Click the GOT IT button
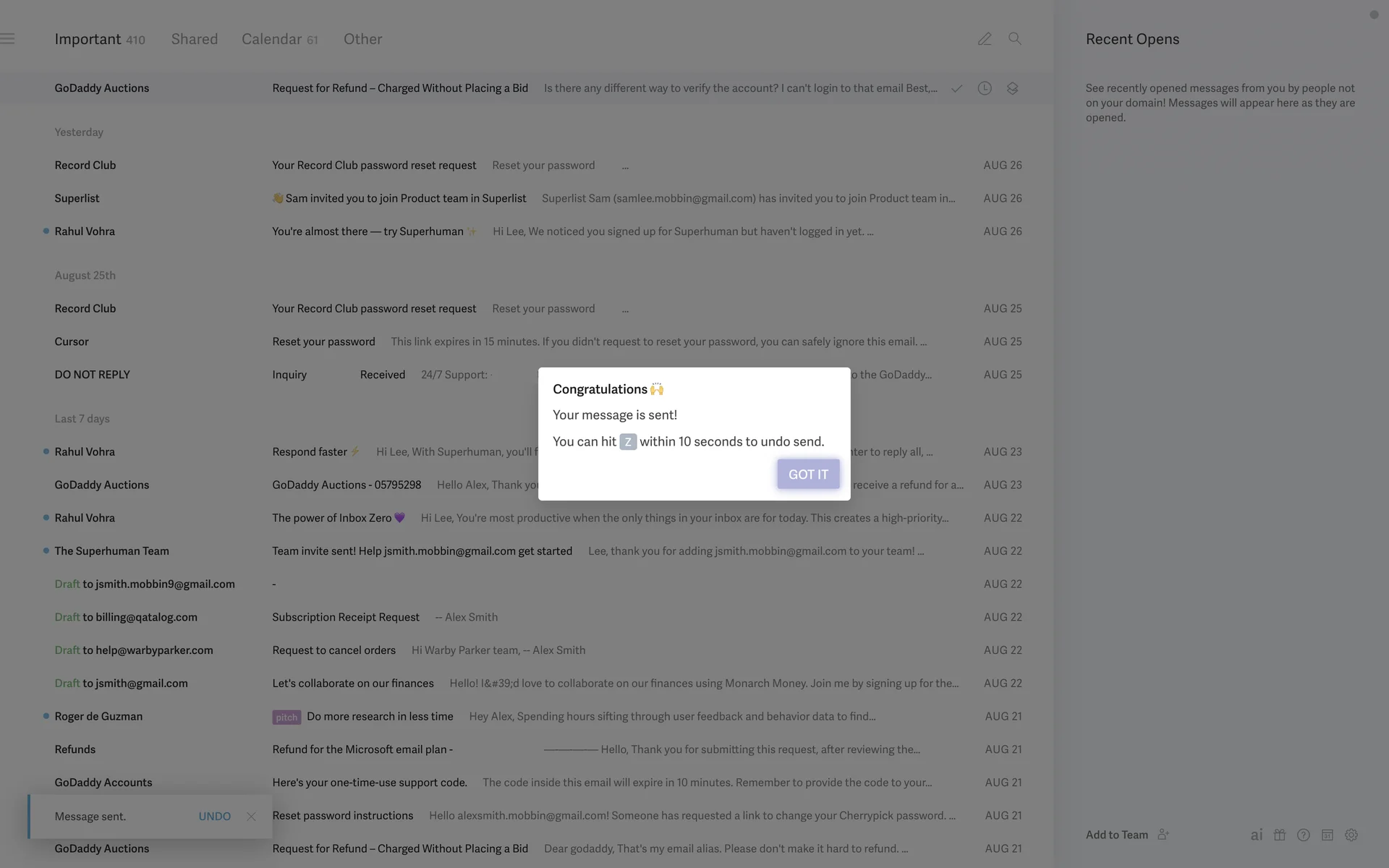This screenshot has height=868, width=1389. point(808,475)
